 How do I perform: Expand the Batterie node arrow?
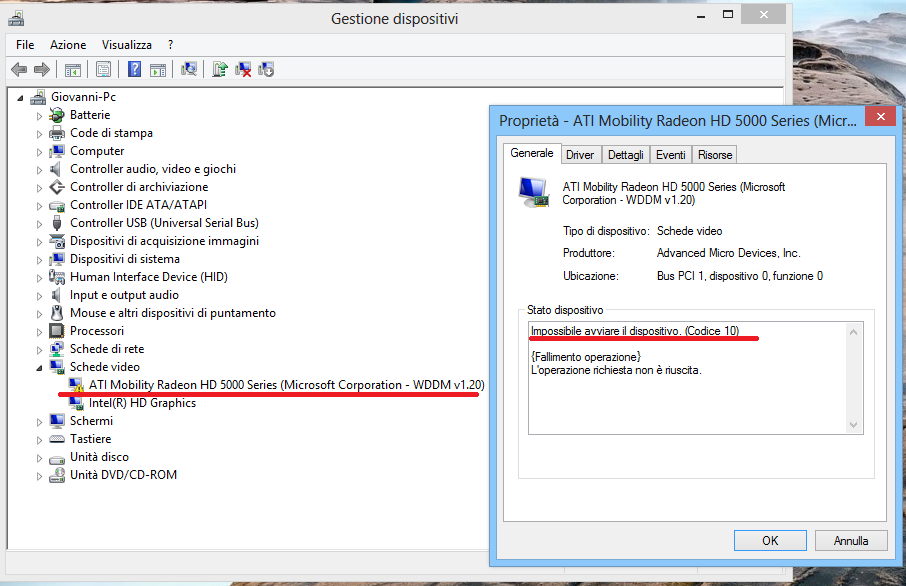click(x=39, y=116)
